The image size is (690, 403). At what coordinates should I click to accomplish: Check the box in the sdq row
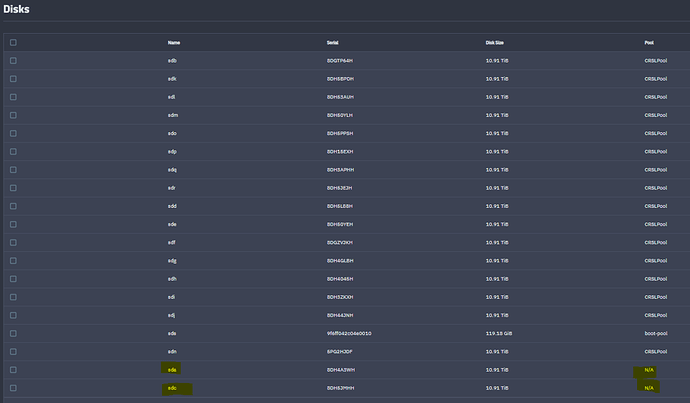[13, 170]
